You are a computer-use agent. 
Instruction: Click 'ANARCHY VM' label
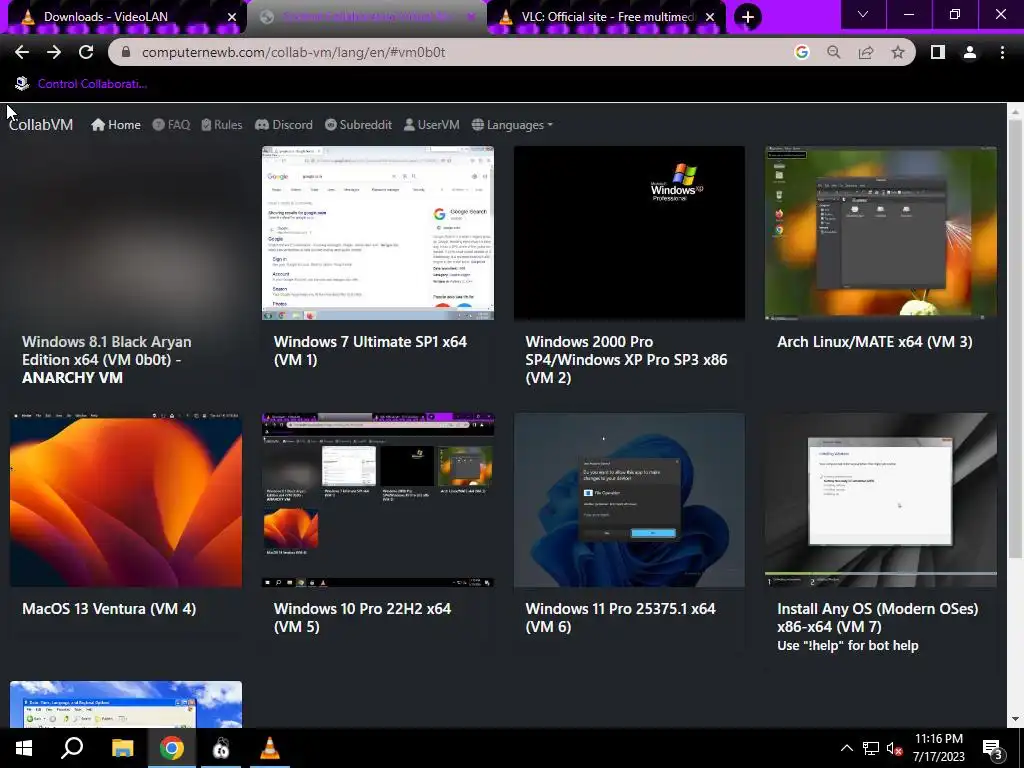pos(72,377)
